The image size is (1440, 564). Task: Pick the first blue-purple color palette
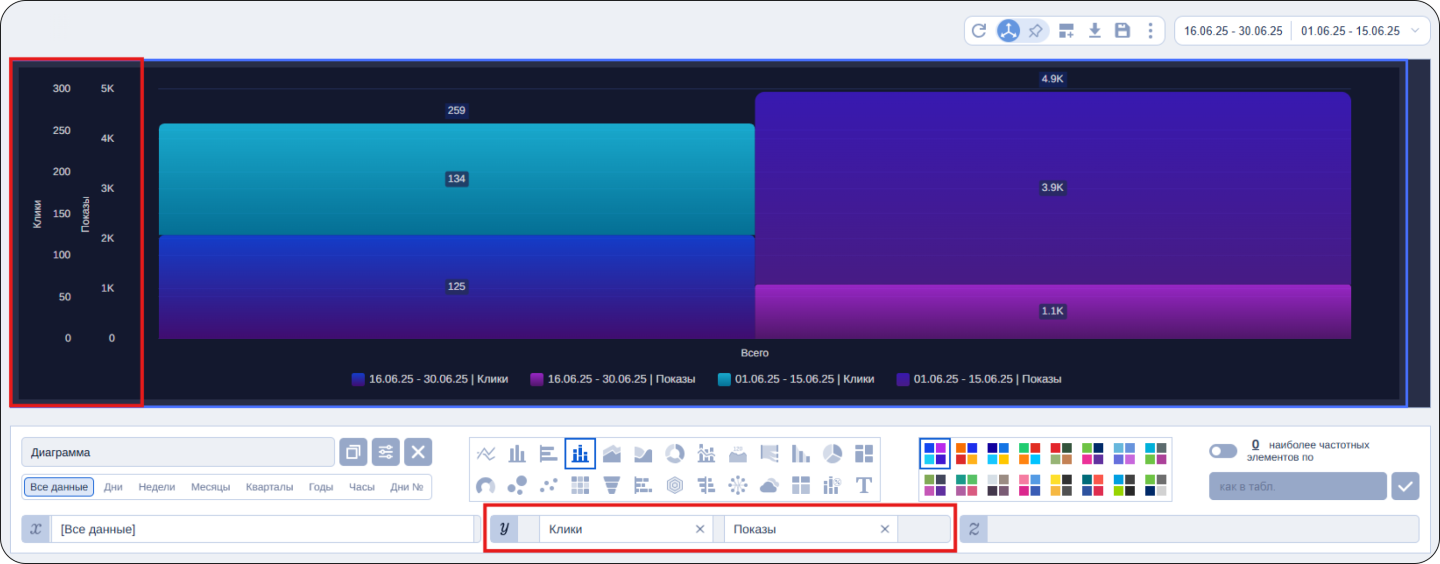[x=935, y=454]
